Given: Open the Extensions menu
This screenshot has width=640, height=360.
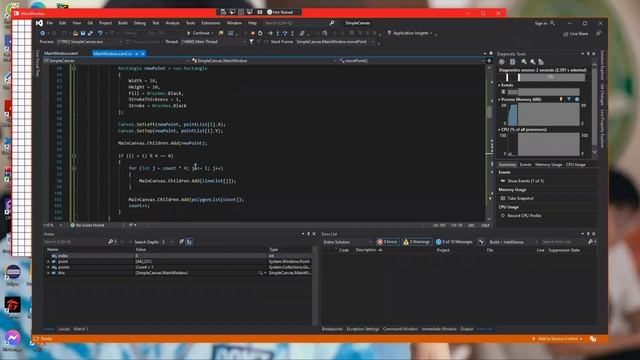Looking at the screenshot, I should 211,23.
